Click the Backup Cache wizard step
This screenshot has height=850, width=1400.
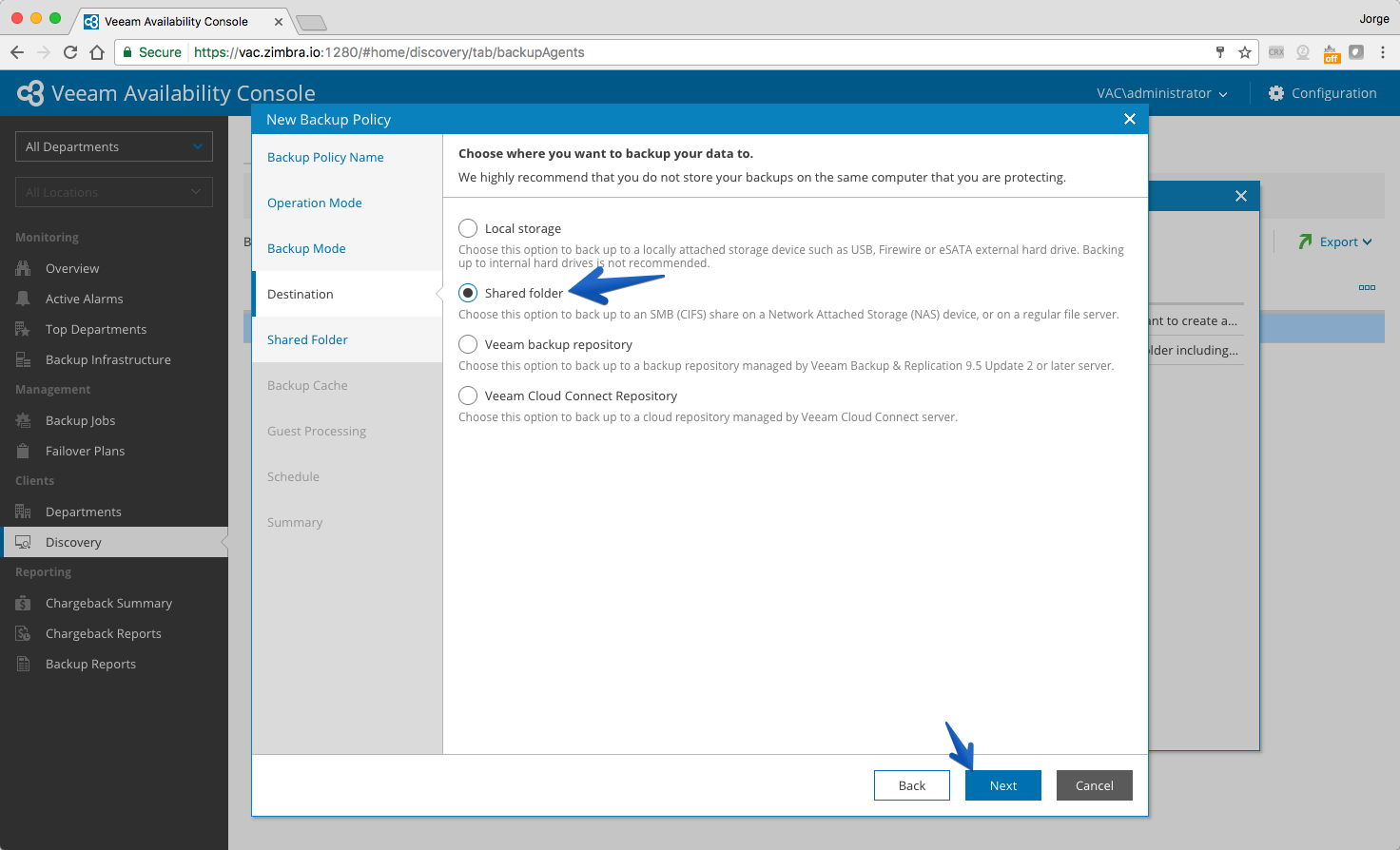pos(307,385)
